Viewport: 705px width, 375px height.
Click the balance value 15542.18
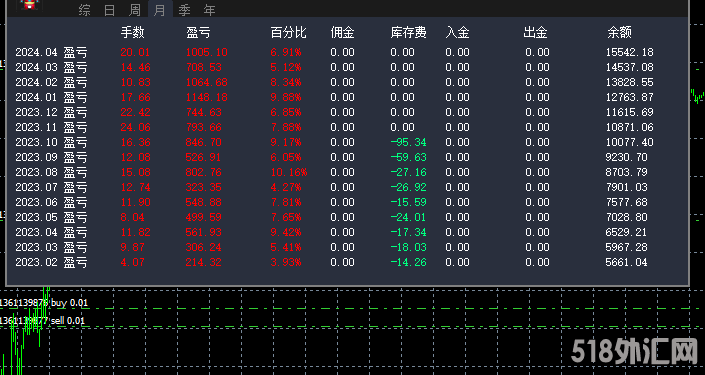(x=629, y=52)
